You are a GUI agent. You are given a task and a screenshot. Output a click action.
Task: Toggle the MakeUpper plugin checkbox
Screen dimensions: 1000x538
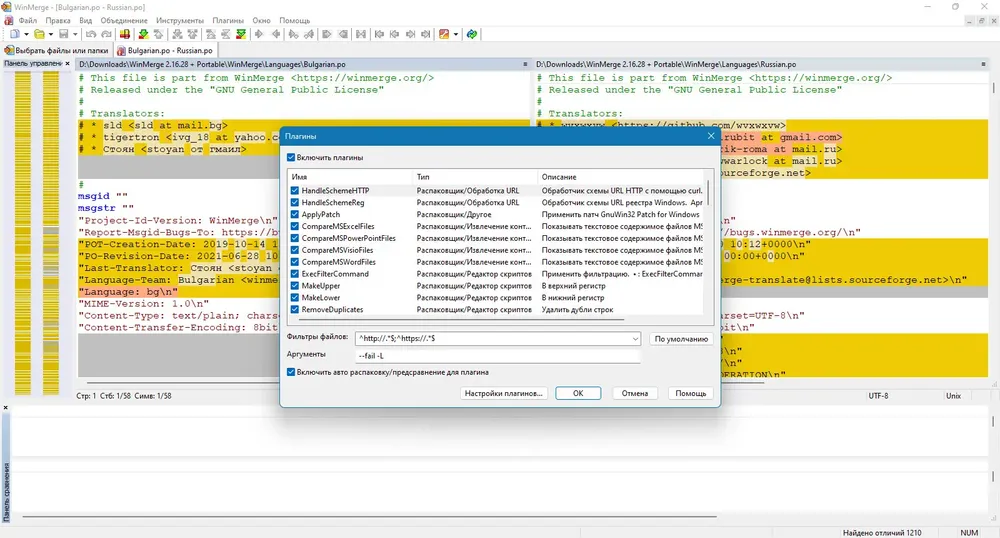pos(295,286)
